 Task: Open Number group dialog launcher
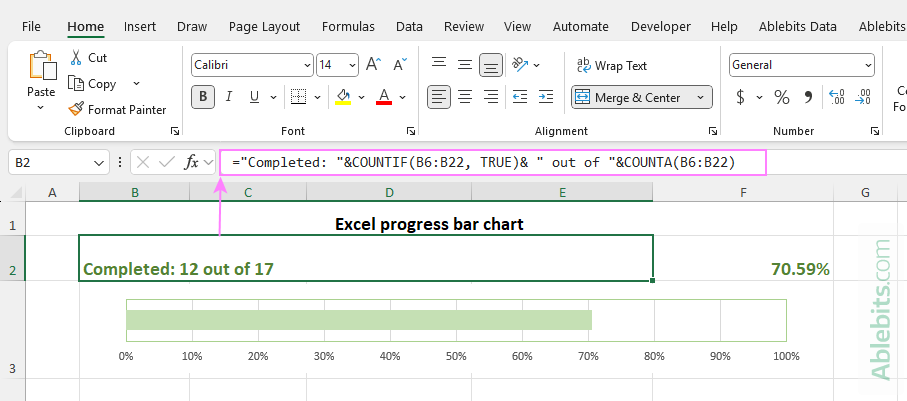click(x=875, y=131)
